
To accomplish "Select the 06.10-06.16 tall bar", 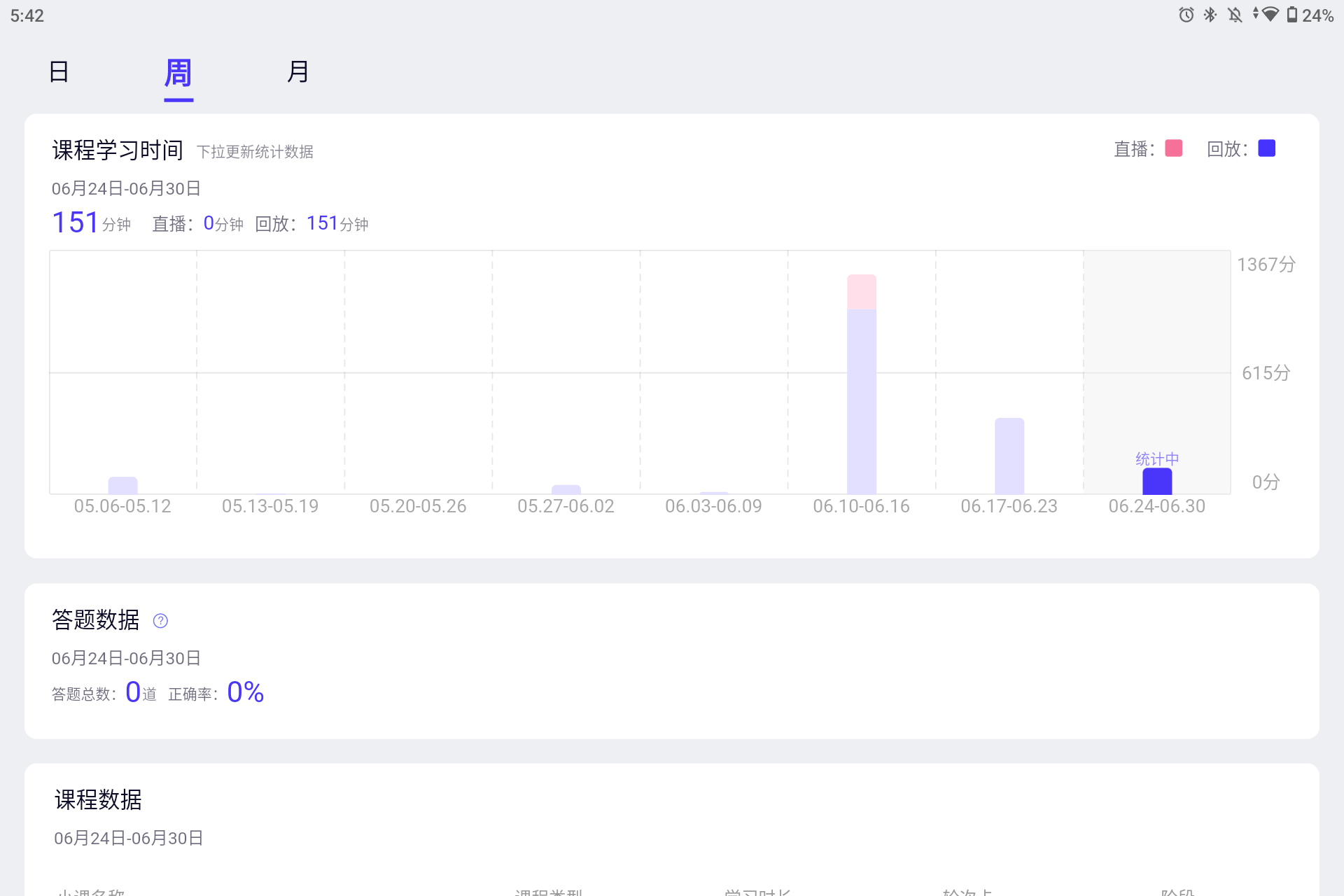I will pos(862,384).
